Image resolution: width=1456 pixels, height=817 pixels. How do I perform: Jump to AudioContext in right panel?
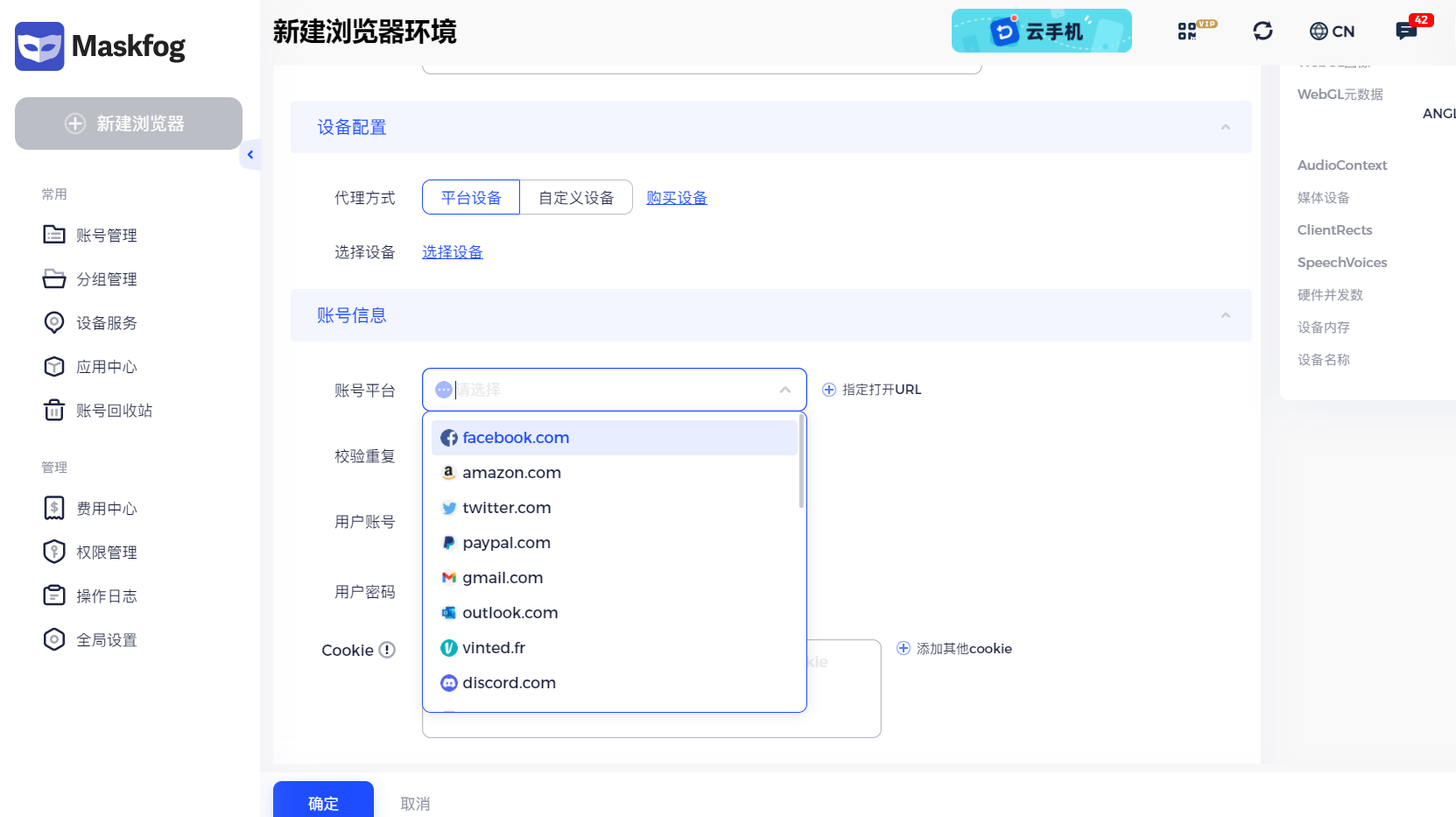1342,166
